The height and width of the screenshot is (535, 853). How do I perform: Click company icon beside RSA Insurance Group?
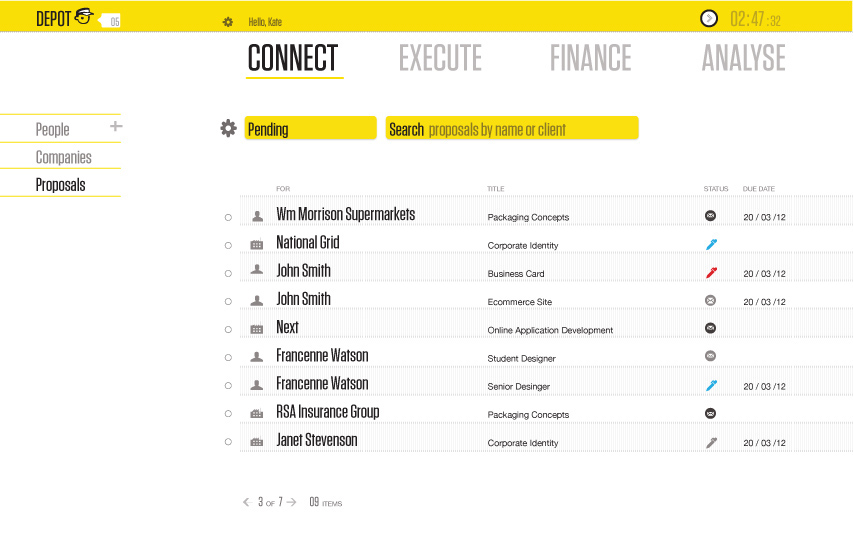coord(257,414)
